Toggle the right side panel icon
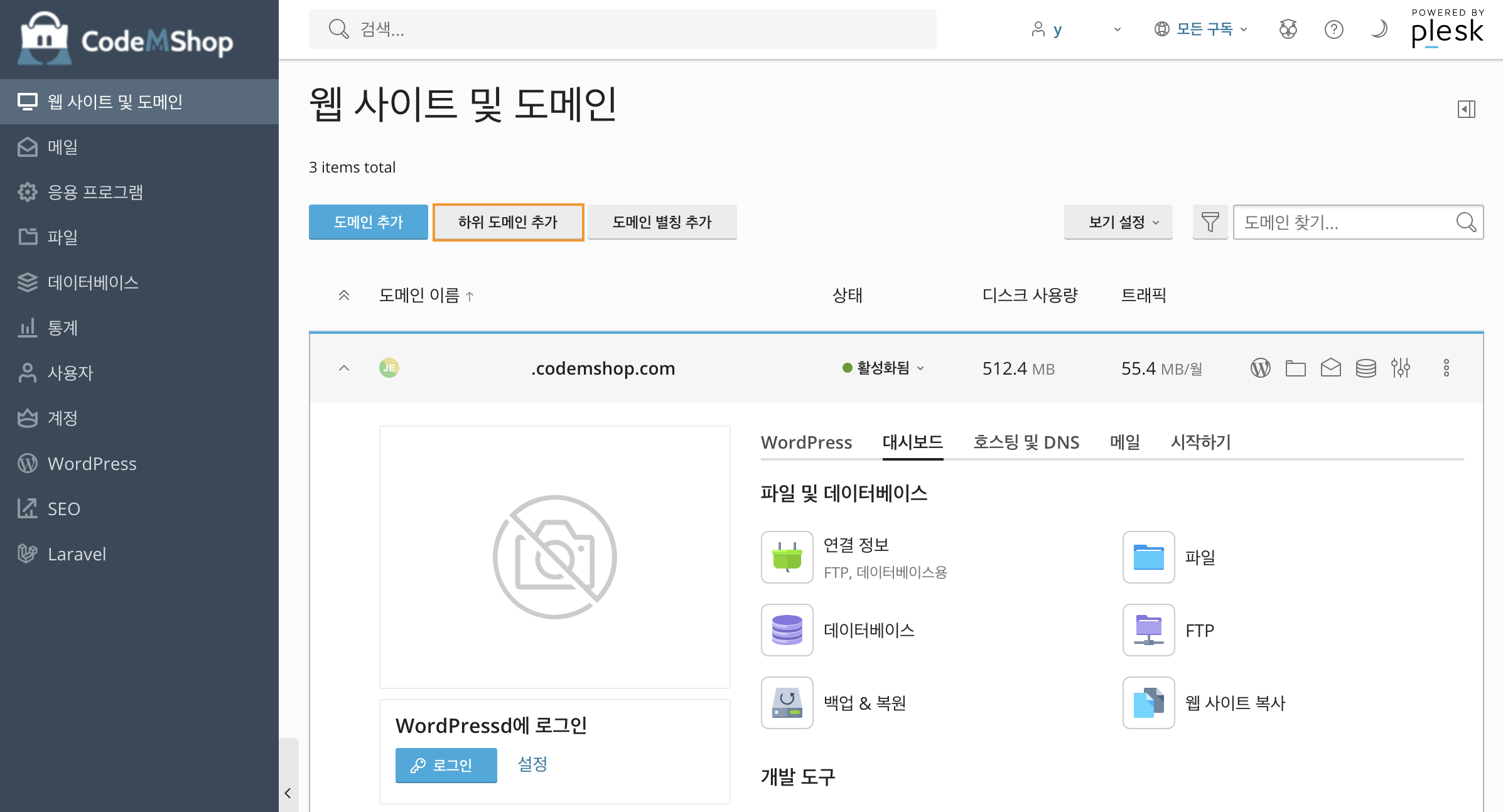1503x812 pixels. click(1466, 109)
